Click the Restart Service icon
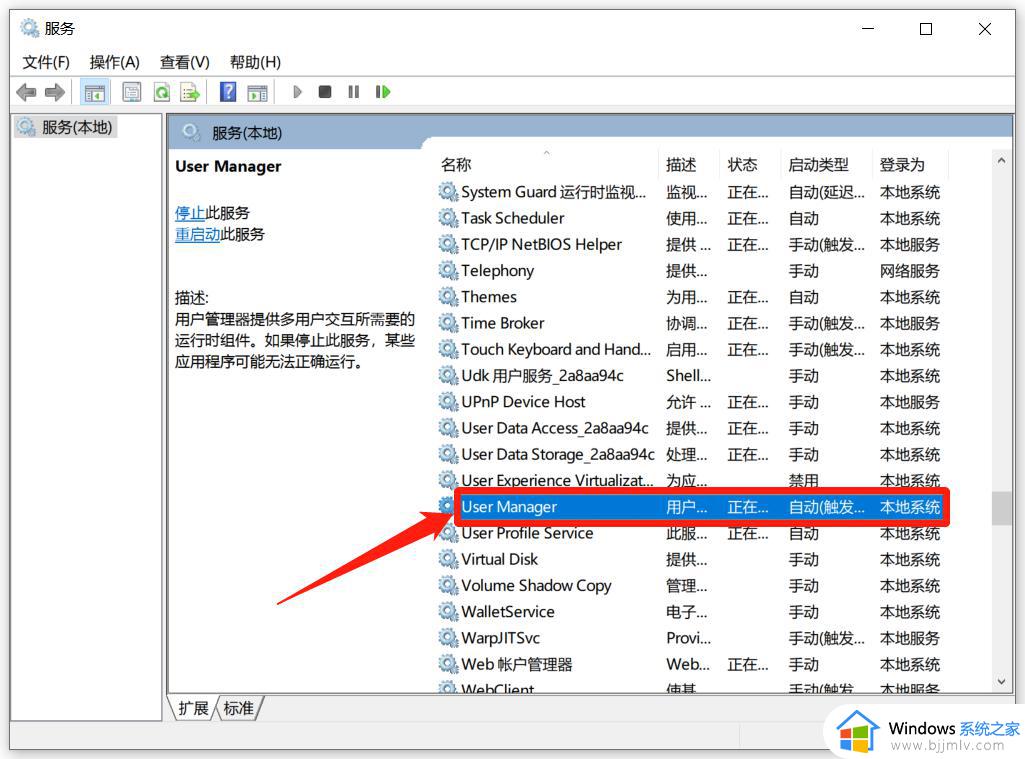 (382, 92)
